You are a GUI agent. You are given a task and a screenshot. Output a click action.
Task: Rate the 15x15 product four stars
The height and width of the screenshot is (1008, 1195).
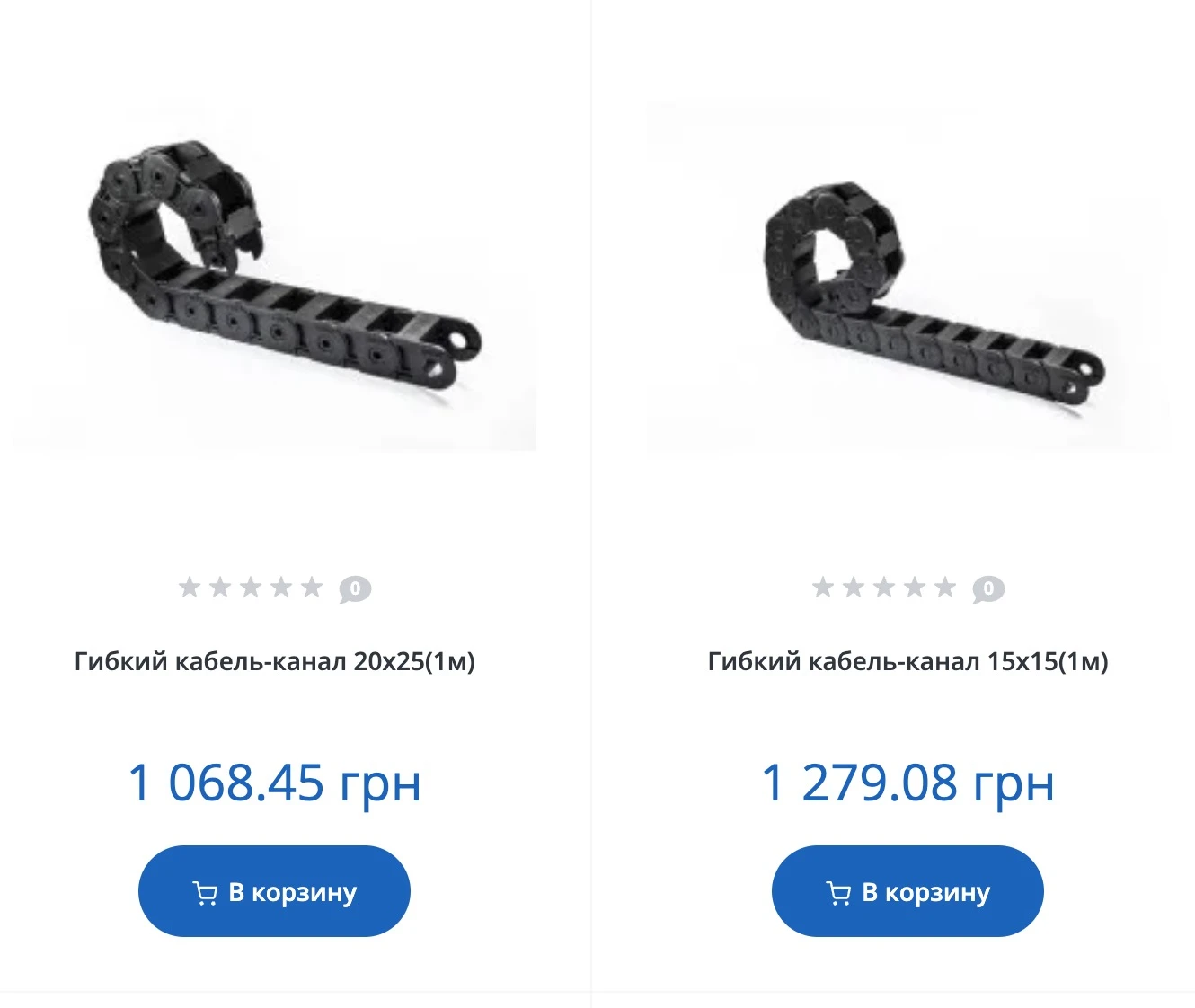pos(915,588)
